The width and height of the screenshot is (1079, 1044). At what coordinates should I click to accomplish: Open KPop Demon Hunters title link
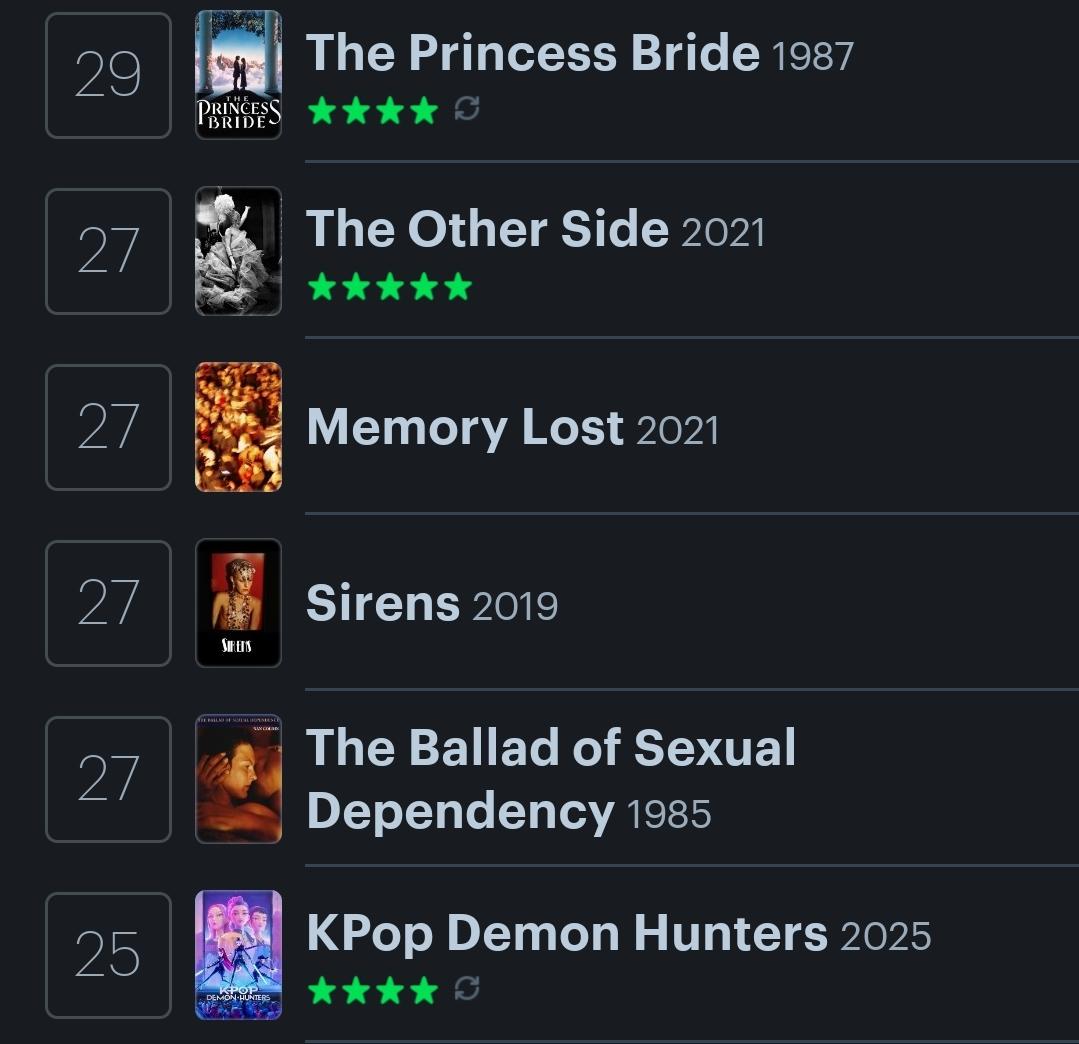(567, 933)
